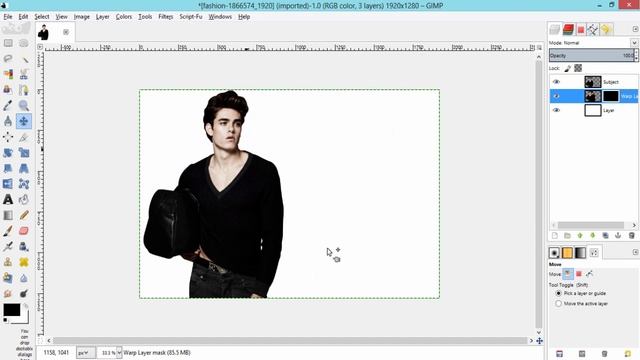The image size is (640, 360).
Task: Select the Heal tool
Action: pos(24,262)
